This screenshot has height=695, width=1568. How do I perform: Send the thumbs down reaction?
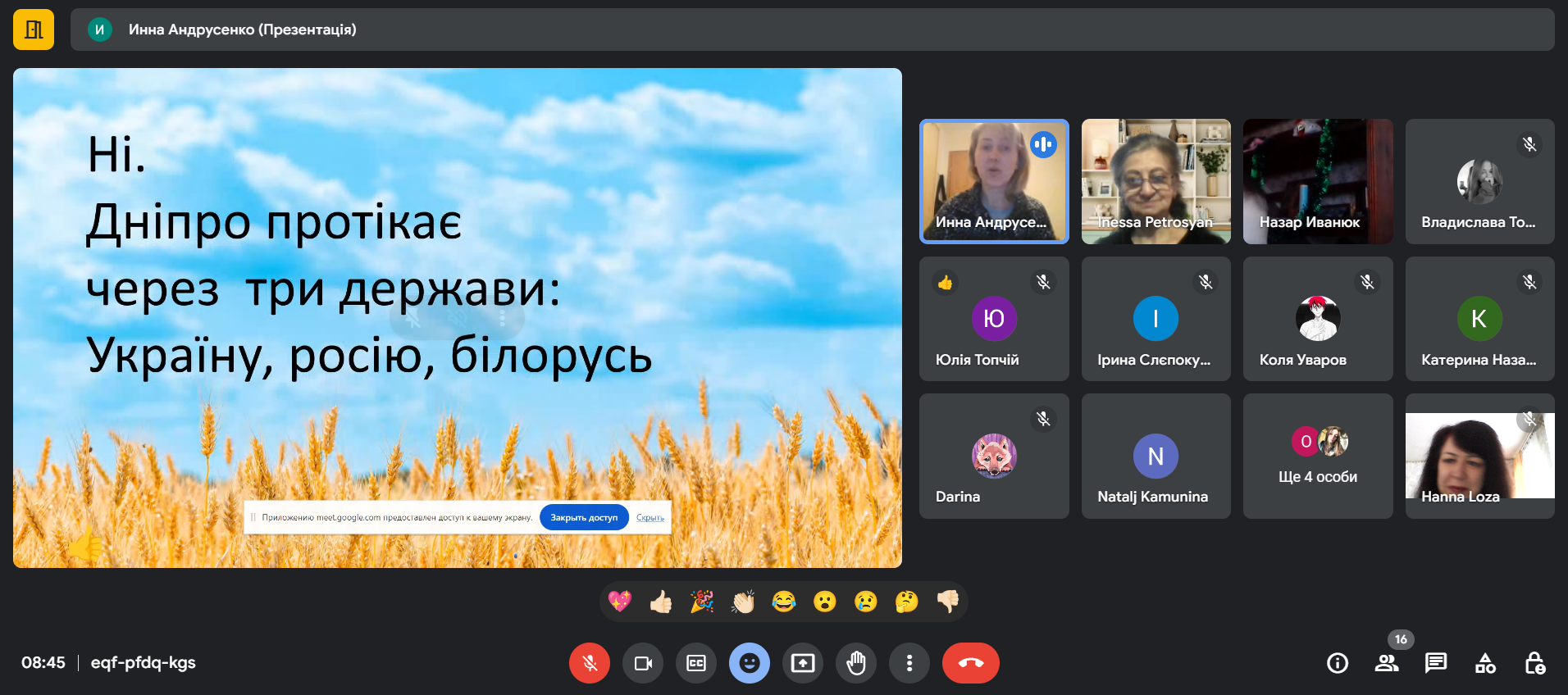pos(948,602)
